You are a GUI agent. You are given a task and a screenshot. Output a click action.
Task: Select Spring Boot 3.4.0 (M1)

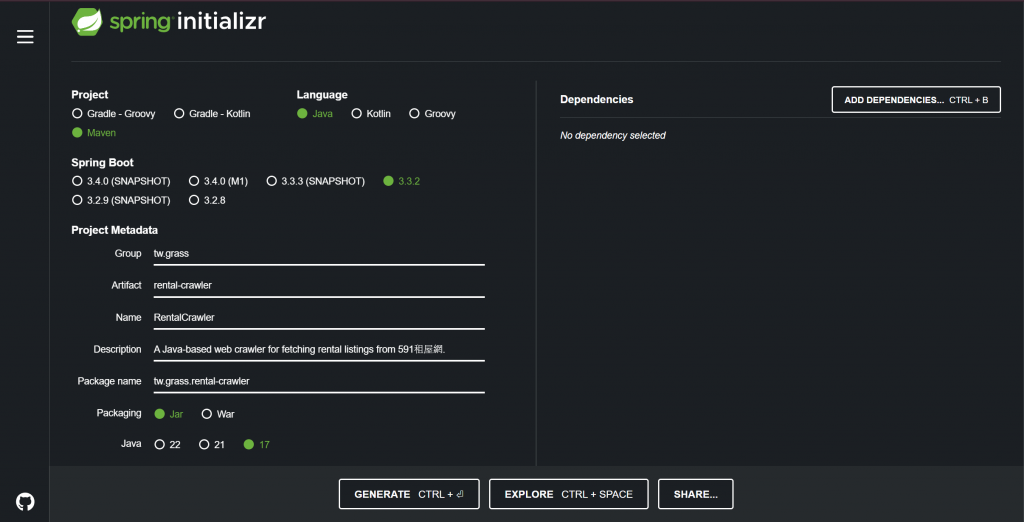pos(218,181)
